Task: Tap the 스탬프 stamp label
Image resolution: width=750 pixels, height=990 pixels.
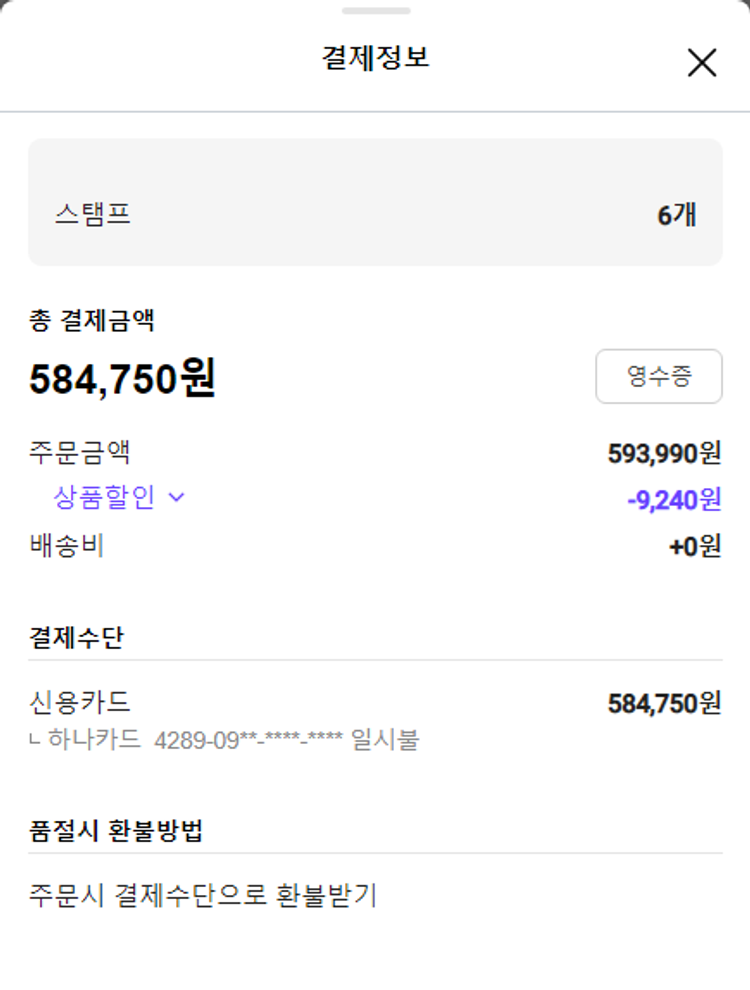Action: point(93,214)
